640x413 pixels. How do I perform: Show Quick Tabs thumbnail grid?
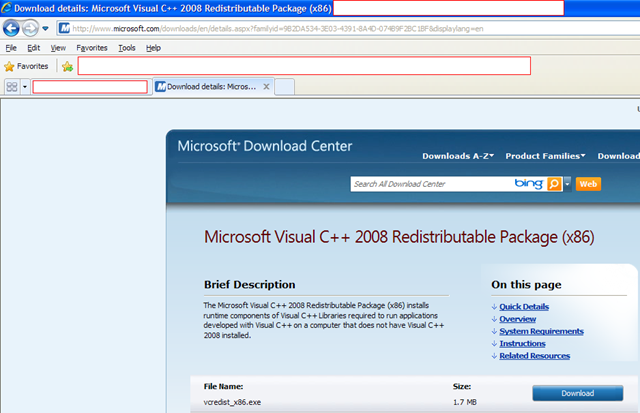coord(12,87)
